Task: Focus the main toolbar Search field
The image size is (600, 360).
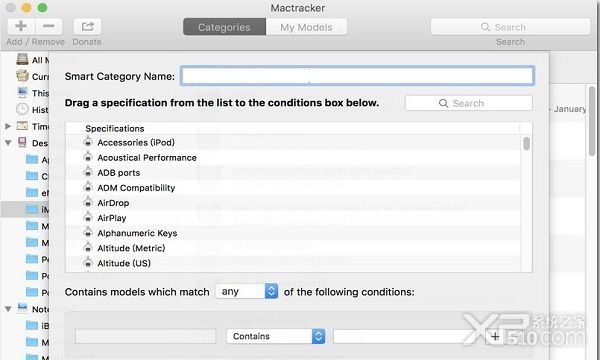Action: click(x=510, y=27)
